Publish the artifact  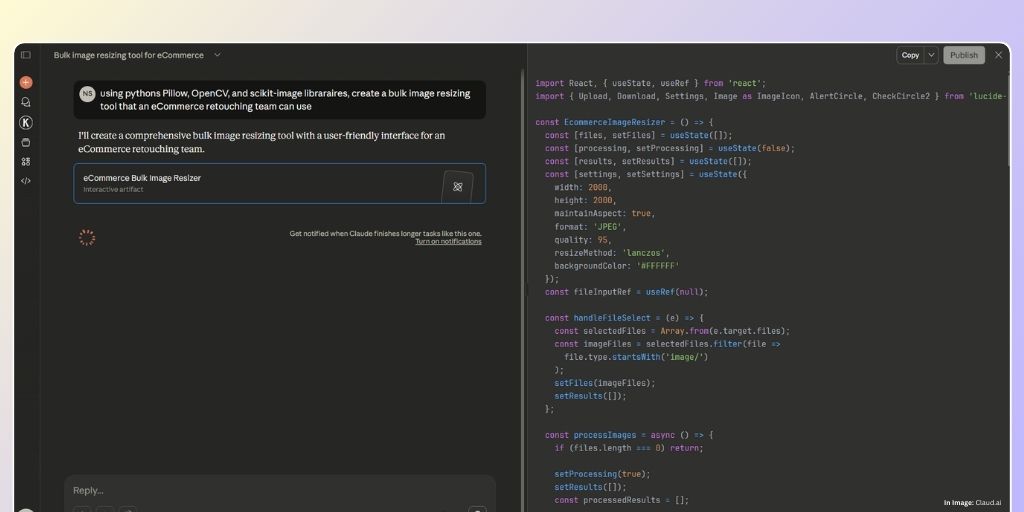point(964,55)
